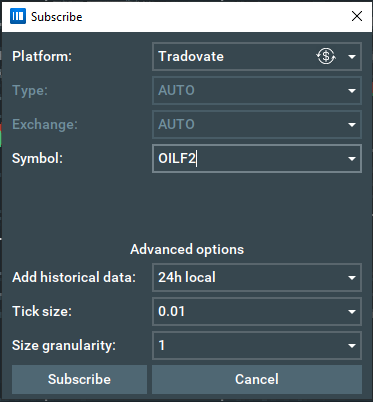Expand the Exchange AUTO dropdown
Image resolution: width=373 pixels, height=402 pixels.
point(352,125)
